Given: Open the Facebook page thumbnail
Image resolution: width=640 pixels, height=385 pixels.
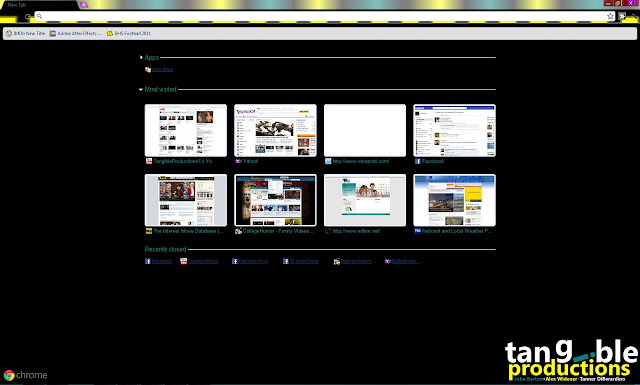Looking at the screenshot, I should (x=454, y=130).
